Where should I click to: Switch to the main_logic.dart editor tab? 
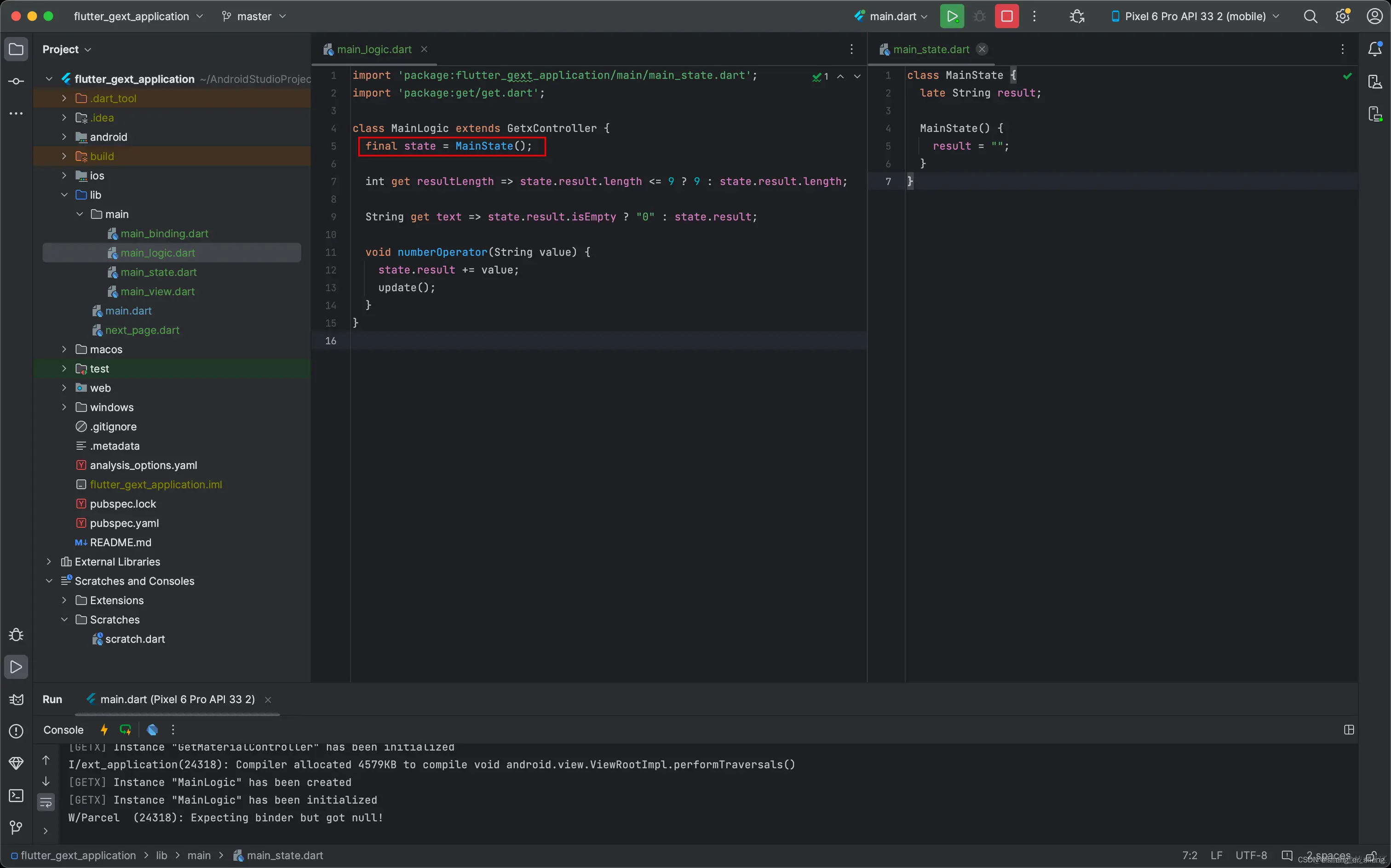click(374, 49)
